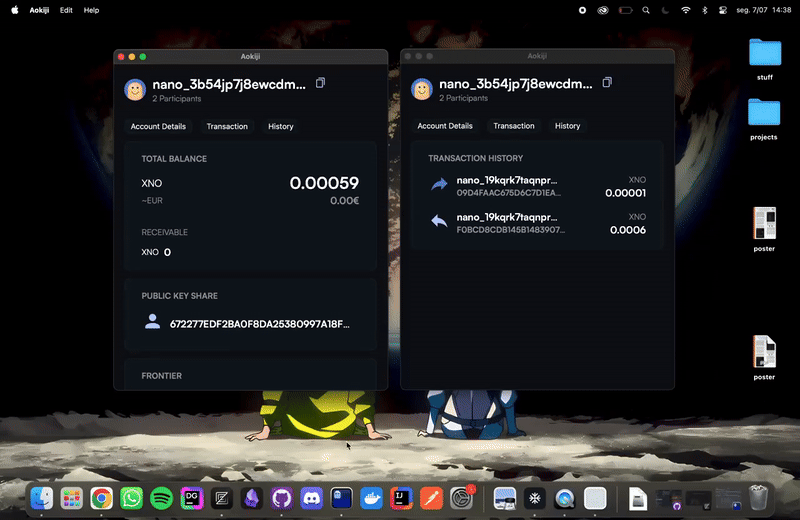This screenshot has width=800, height=520.
Task: Click the public key share person icon
Action: (x=152, y=322)
